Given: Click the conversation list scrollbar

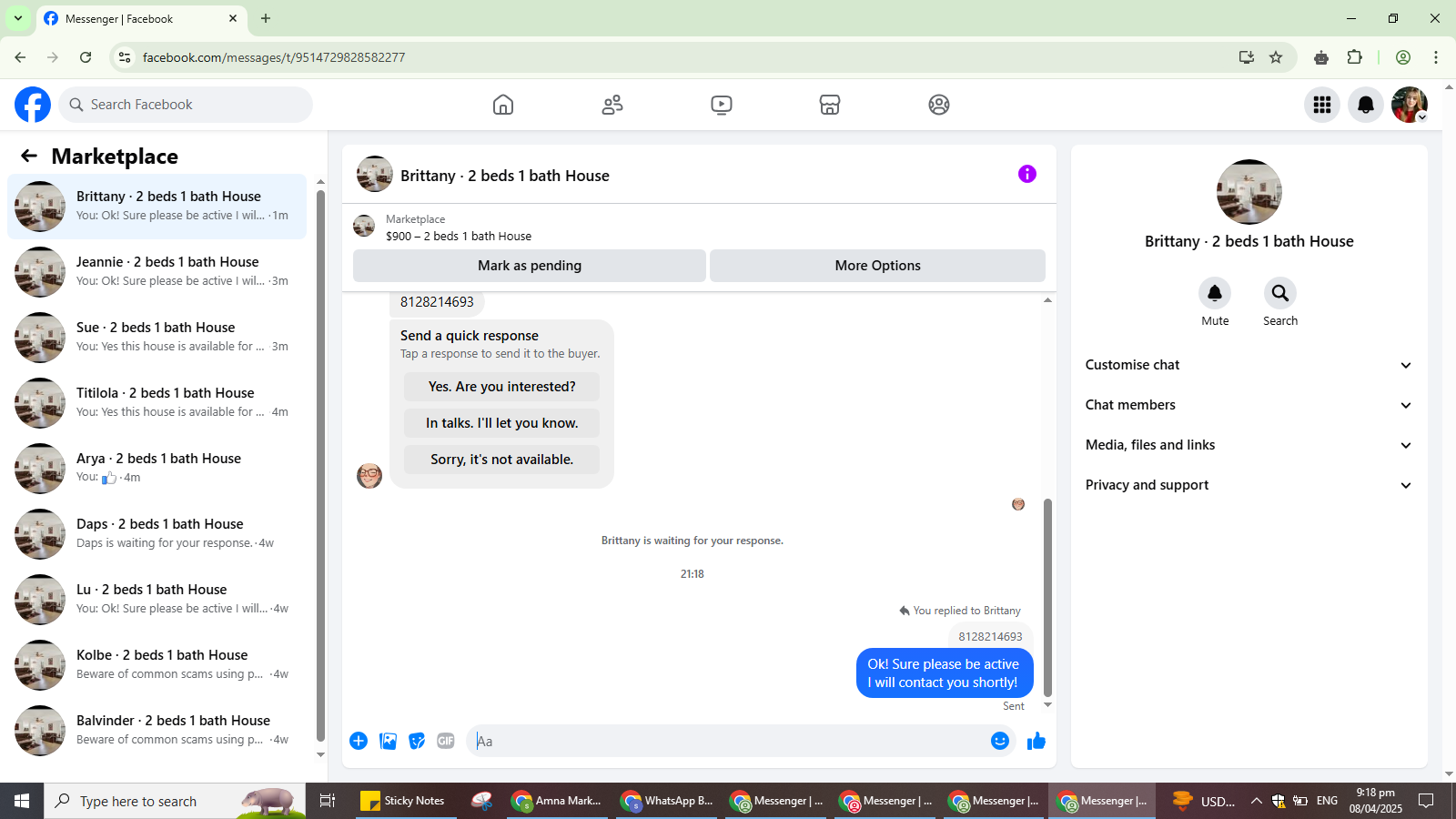Looking at the screenshot, I should coord(320,464).
